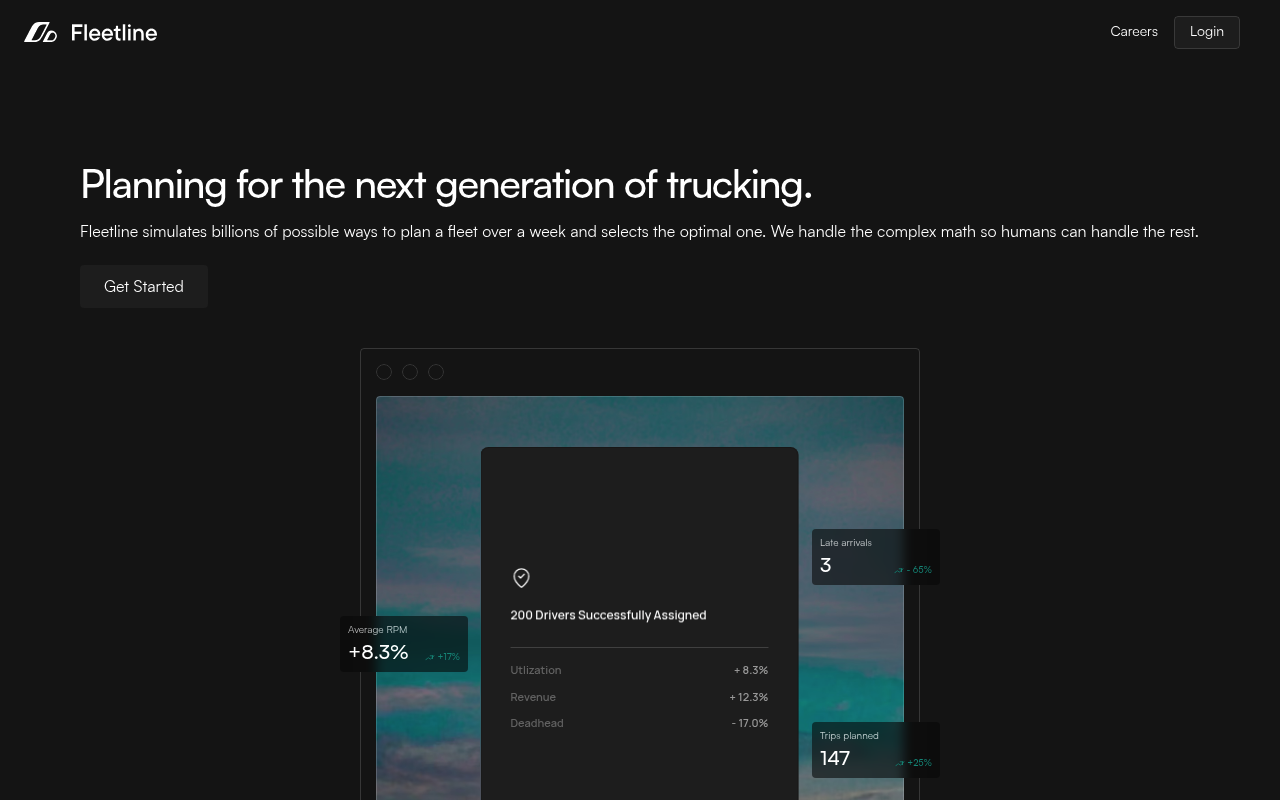Click the Trips planned value '147'
Viewport: 1280px width, 800px height.
pos(835,758)
